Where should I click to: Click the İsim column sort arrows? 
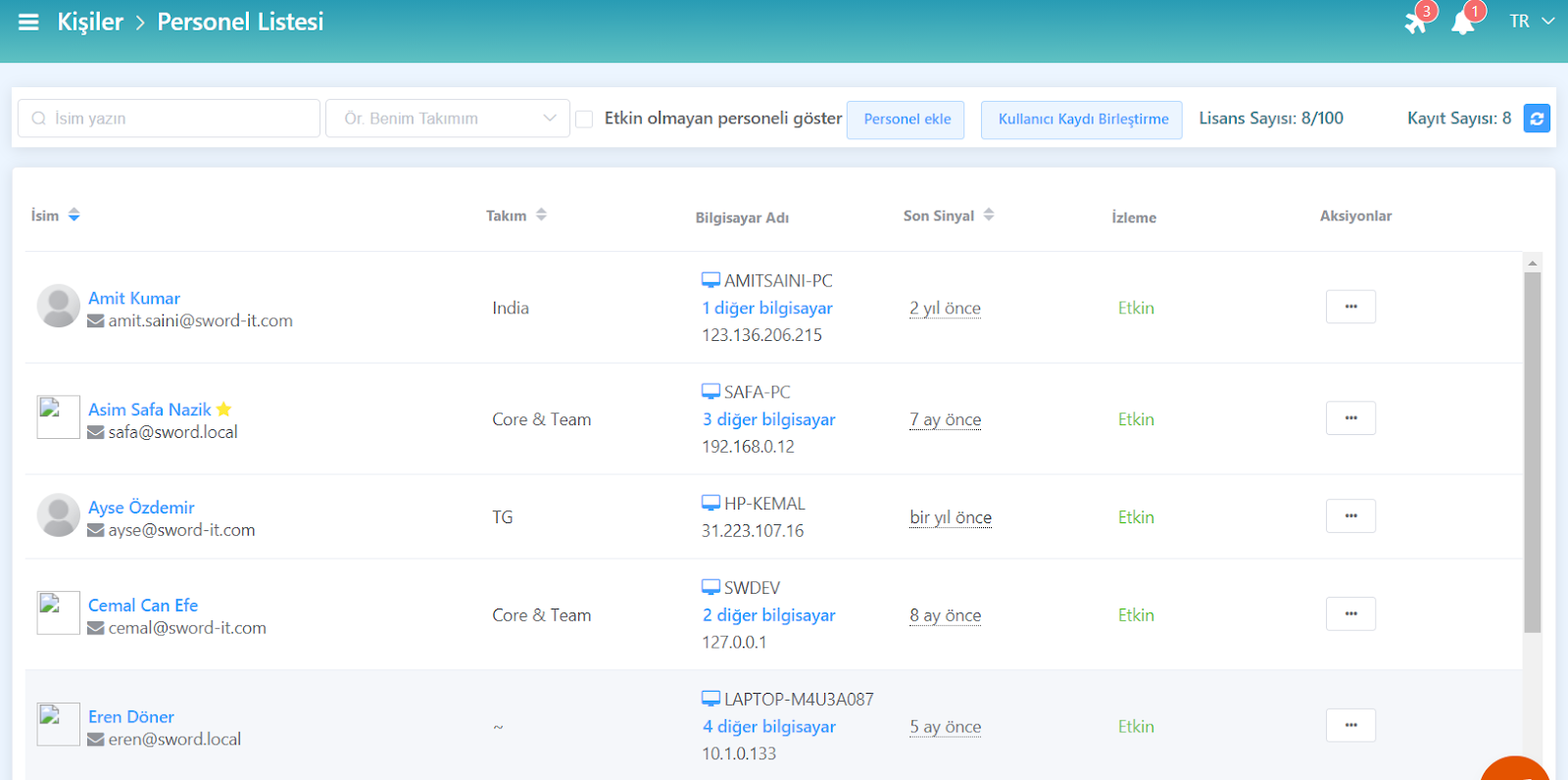click(x=74, y=216)
